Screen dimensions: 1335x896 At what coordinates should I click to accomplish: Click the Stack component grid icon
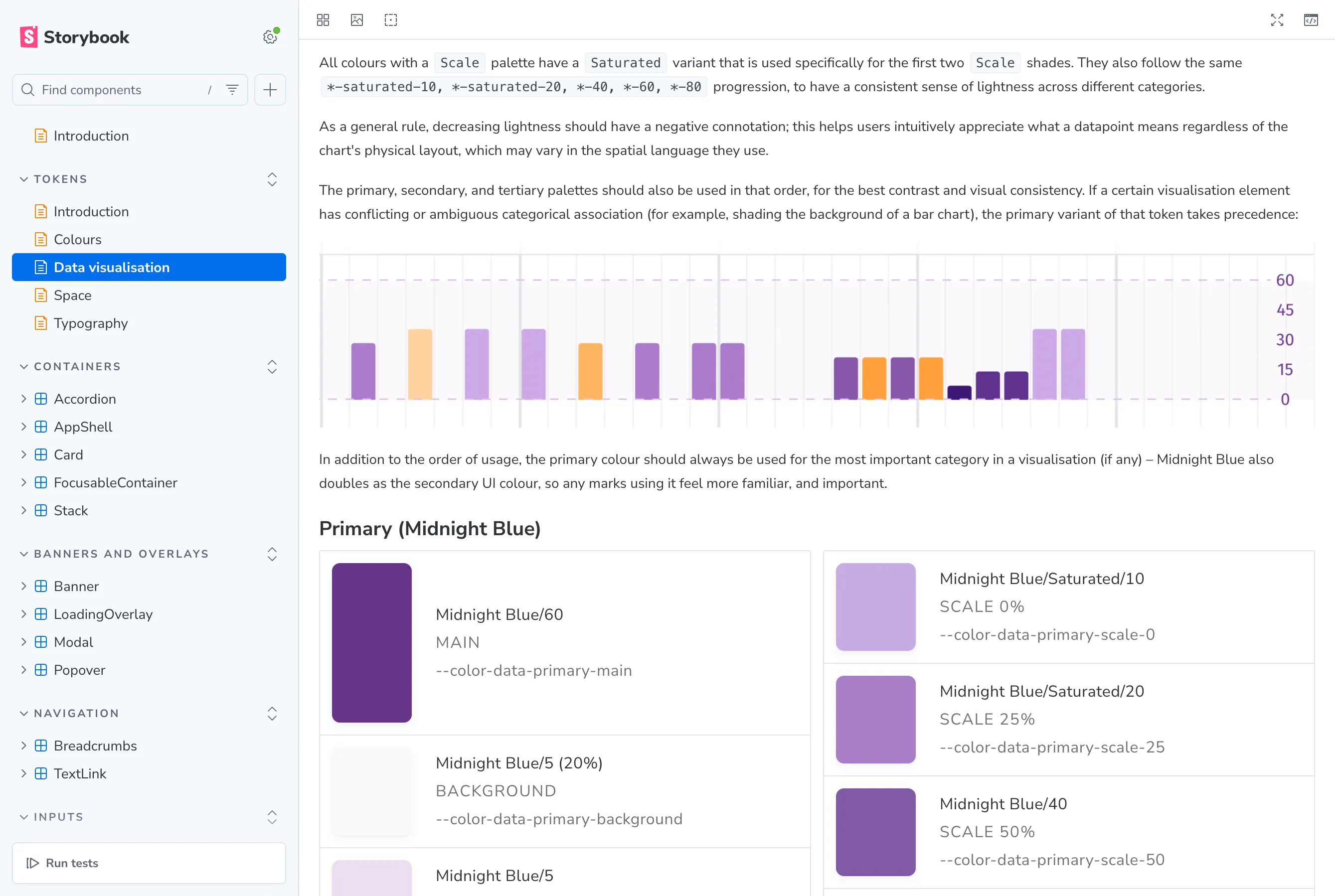40,511
